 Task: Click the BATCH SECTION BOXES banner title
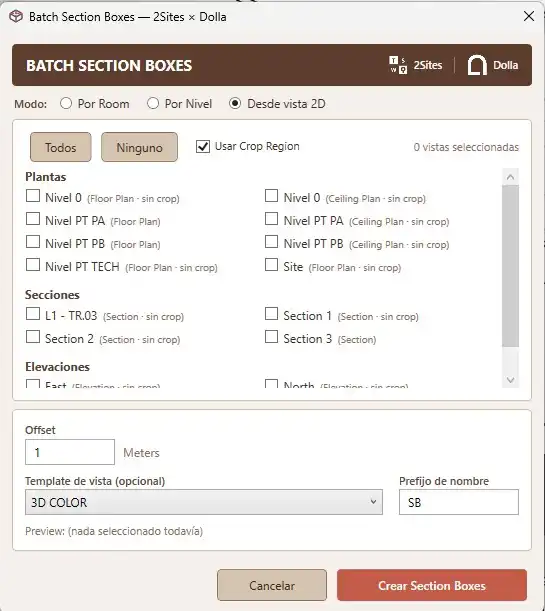pos(109,65)
